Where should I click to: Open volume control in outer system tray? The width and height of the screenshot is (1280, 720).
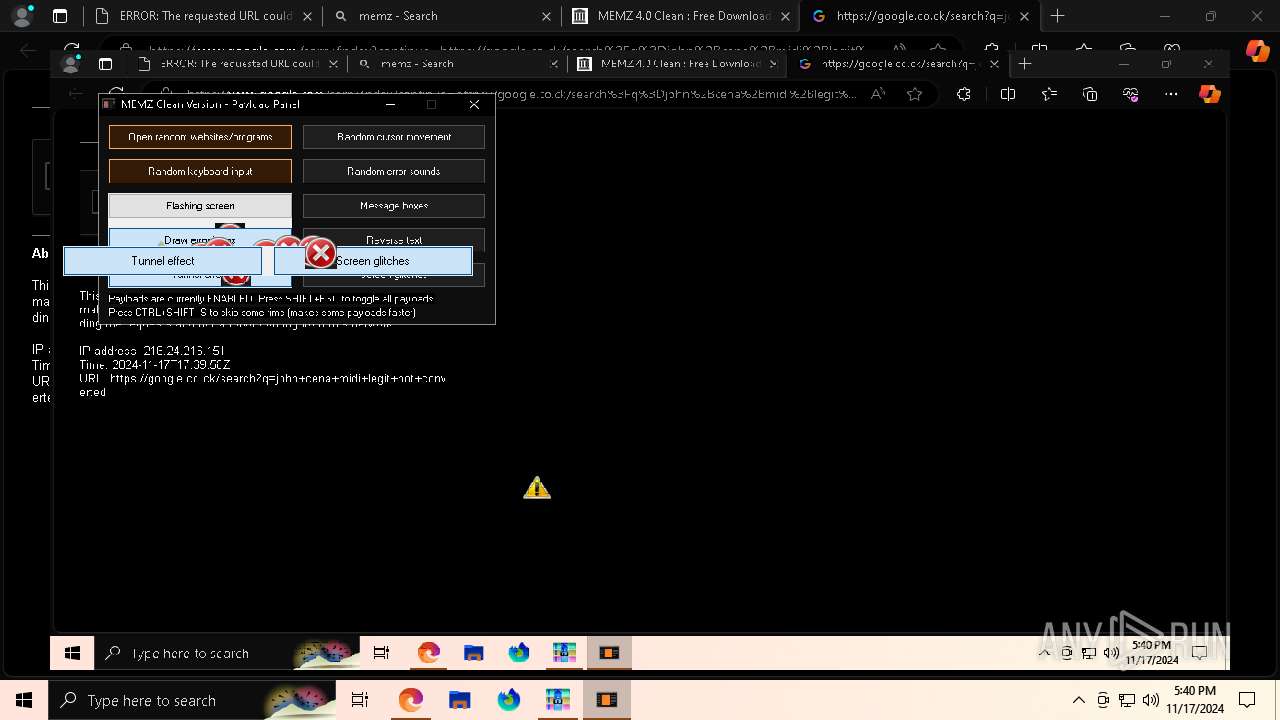coord(1151,700)
